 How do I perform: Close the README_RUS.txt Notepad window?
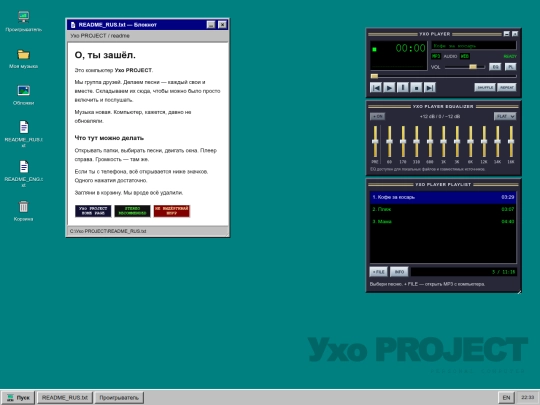222,24
